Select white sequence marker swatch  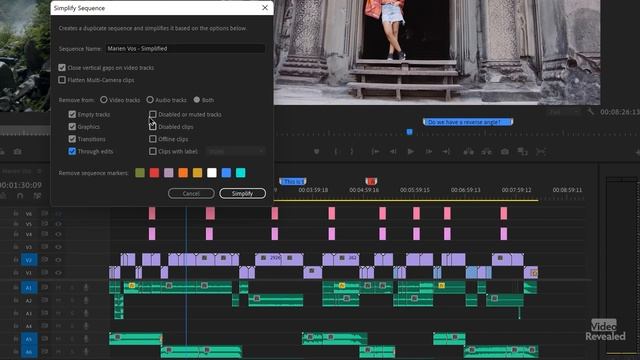[212, 173]
